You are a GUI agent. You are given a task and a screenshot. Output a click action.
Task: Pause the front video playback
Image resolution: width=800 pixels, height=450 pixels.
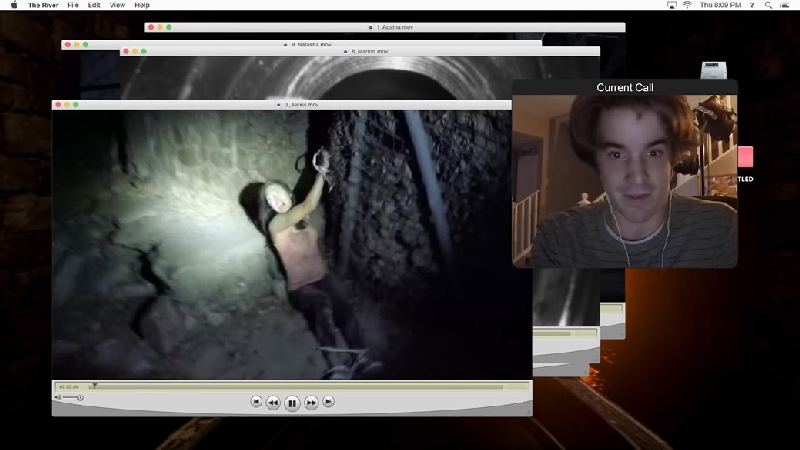[292, 403]
